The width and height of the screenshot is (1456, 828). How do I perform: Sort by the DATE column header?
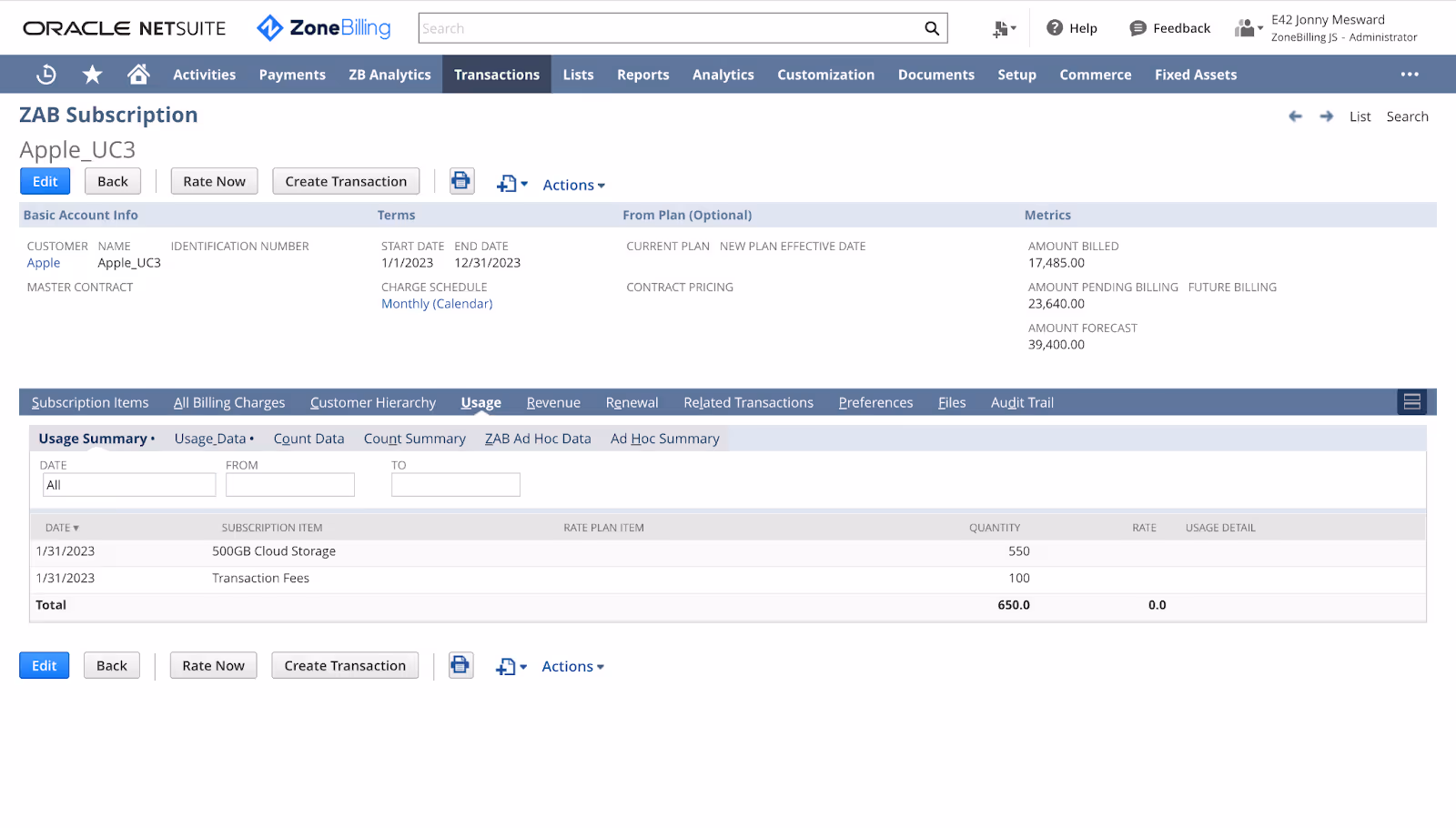(x=62, y=528)
